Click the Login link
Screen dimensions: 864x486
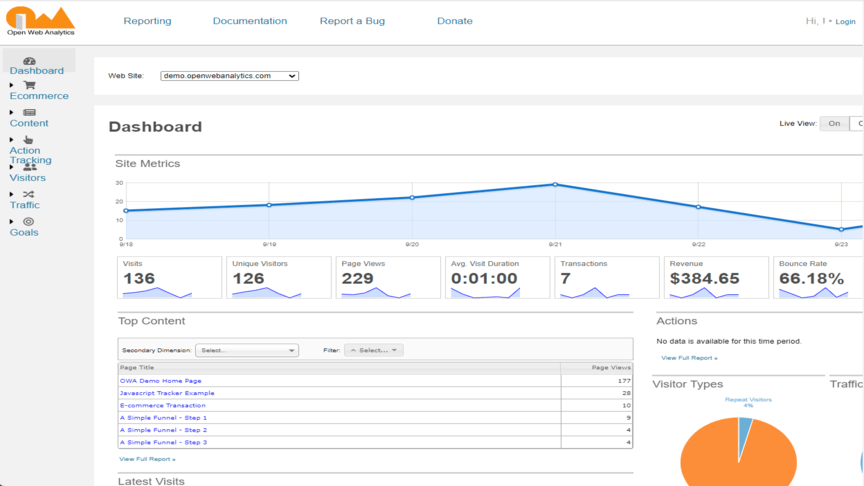pyautogui.click(x=845, y=21)
